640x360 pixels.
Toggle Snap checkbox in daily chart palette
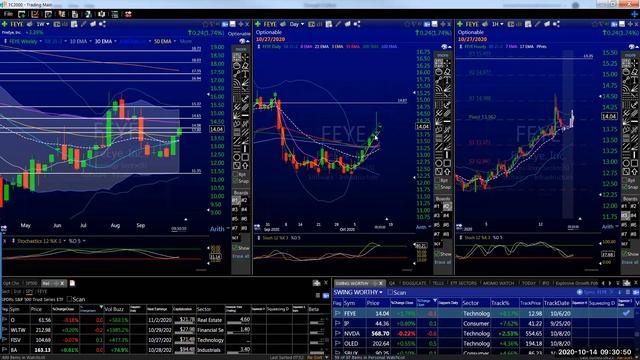point(437,187)
